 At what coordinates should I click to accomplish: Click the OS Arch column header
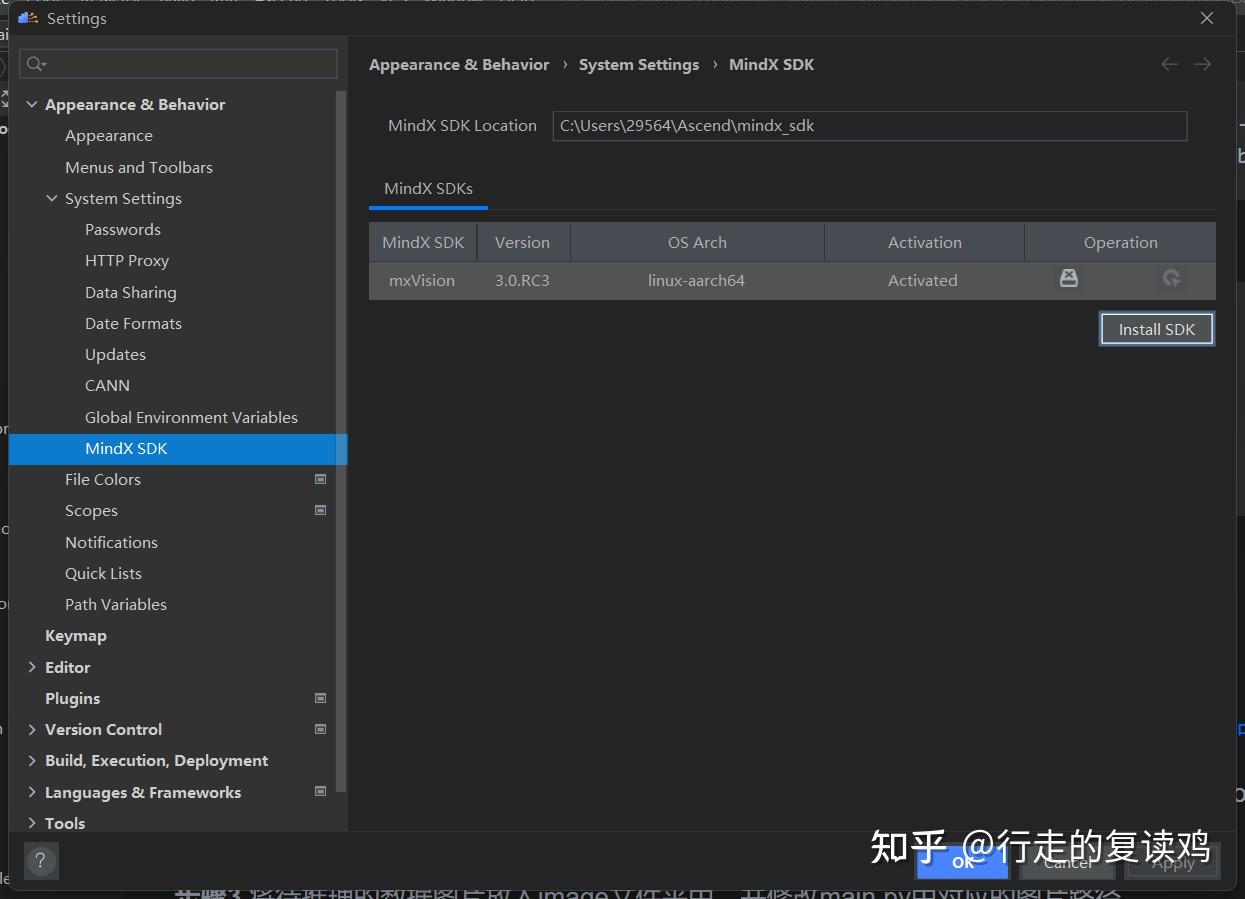tap(697, 242)
